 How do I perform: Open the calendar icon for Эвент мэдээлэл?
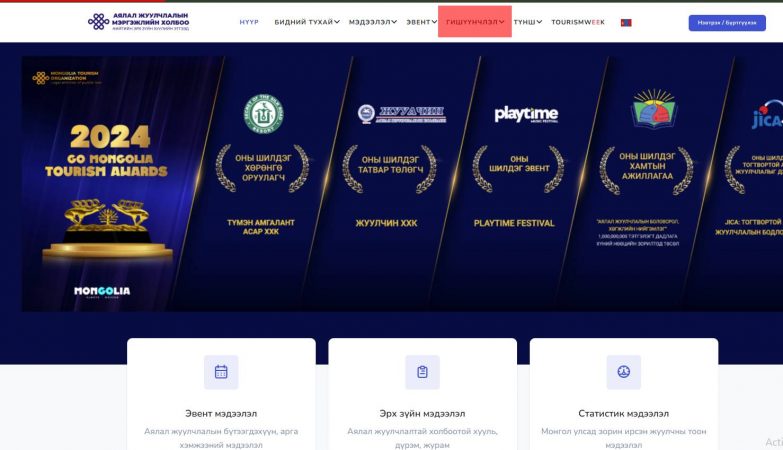(x=221, y=372)
